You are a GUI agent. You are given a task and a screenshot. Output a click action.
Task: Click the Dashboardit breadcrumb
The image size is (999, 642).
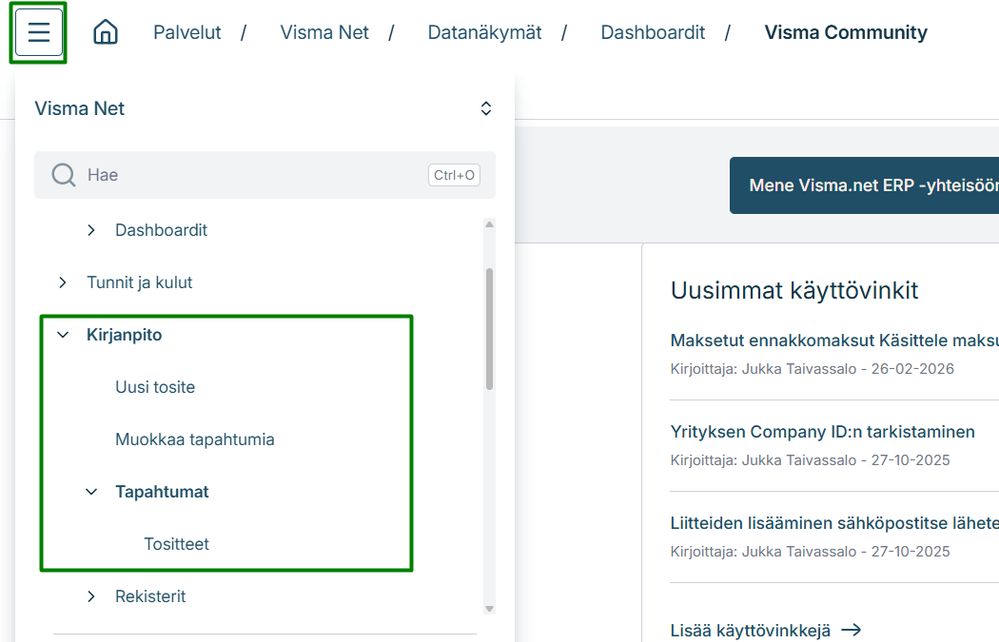(x=652, y=32)
